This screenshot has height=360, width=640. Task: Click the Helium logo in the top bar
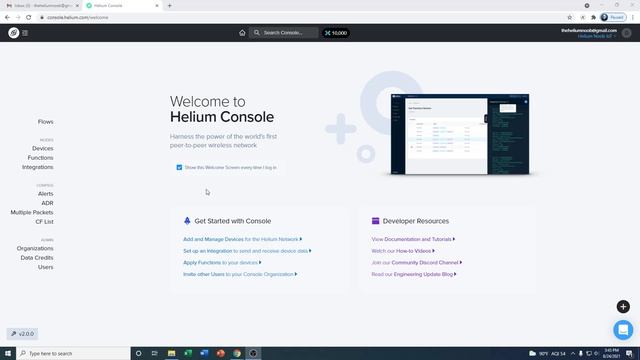click(13, 33)
